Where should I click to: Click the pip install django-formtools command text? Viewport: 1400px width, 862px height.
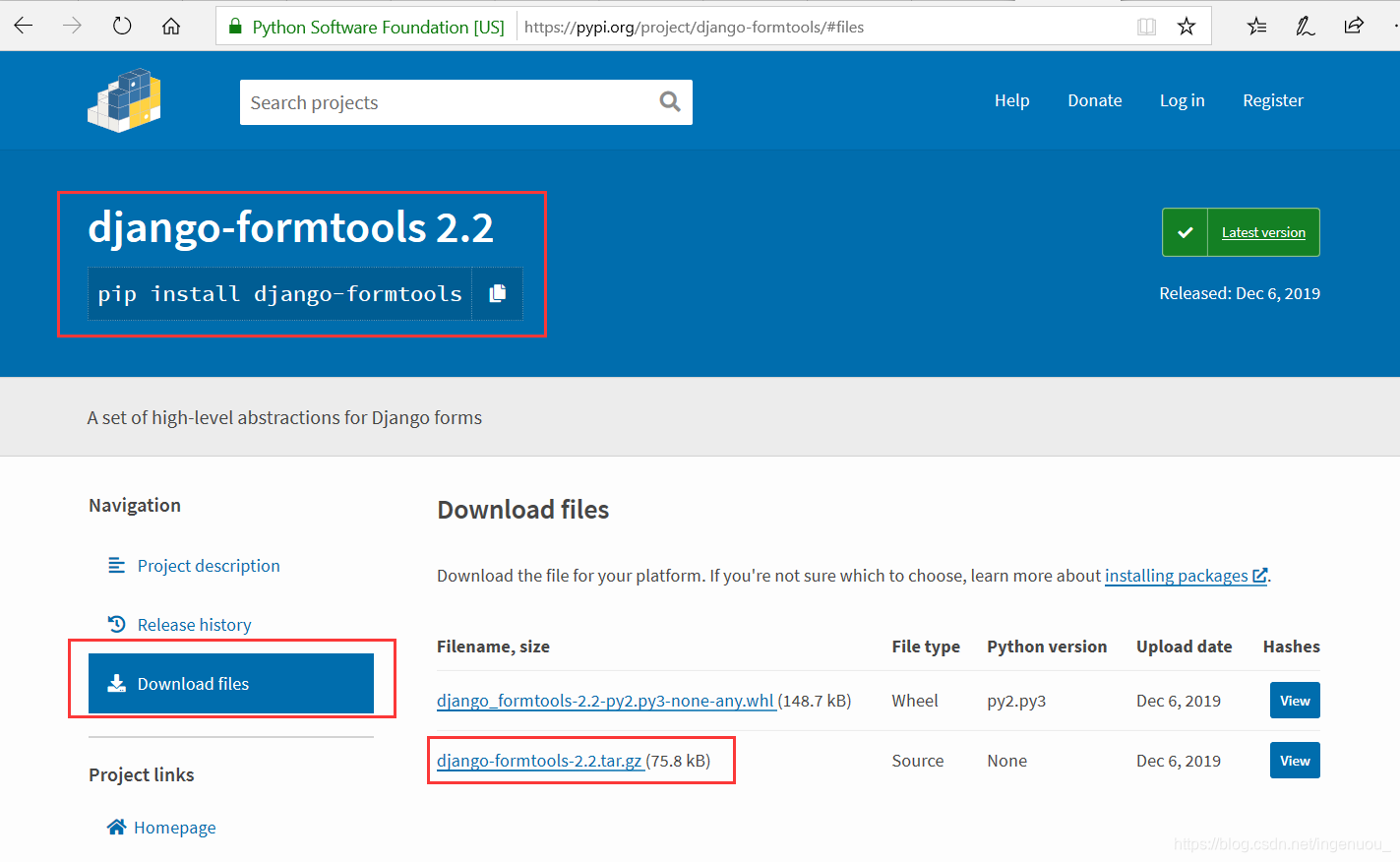[279, 293]
